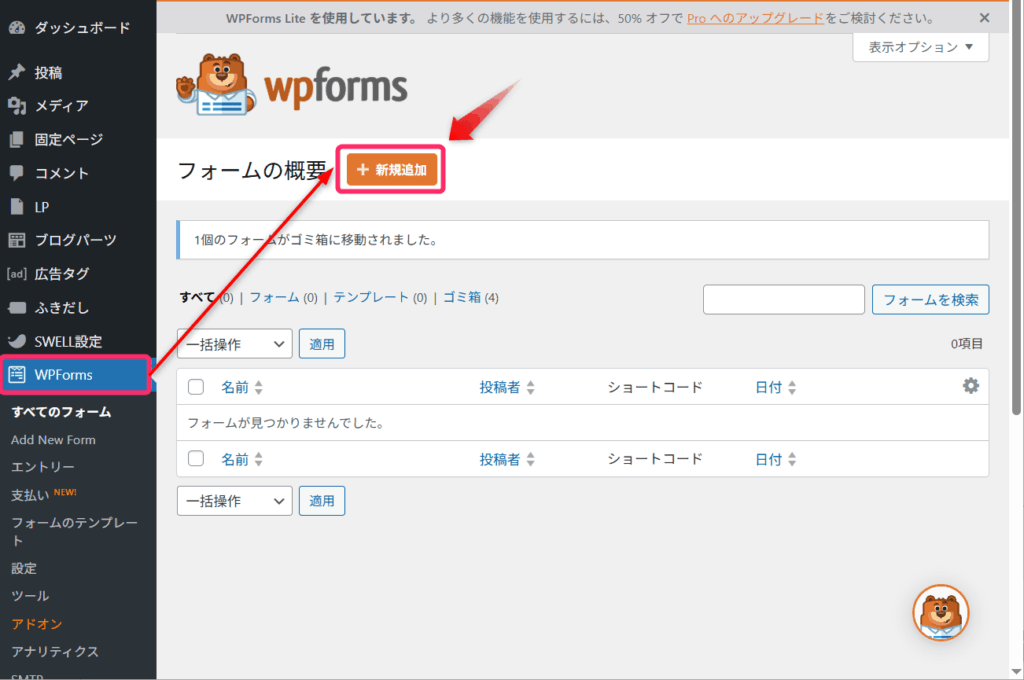The width and height of the screenshot is (1024, 680).
Task: Open the Dashboard sidebar icon
Action: coord(17,27)
